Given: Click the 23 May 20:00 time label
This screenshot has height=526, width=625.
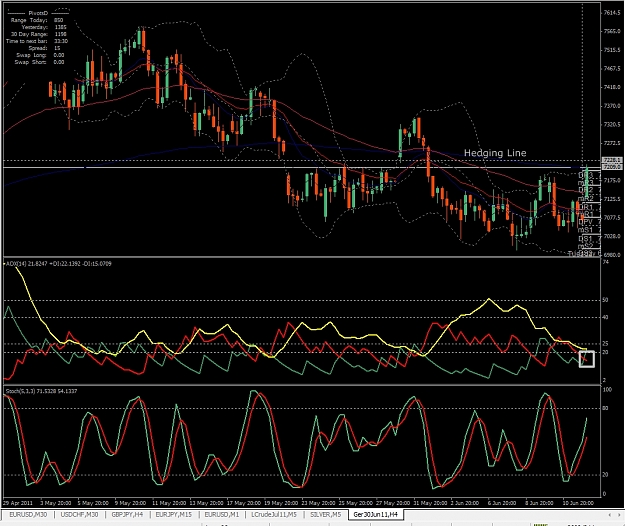Looking at the screenshot, I should click(x=318, y=503).
